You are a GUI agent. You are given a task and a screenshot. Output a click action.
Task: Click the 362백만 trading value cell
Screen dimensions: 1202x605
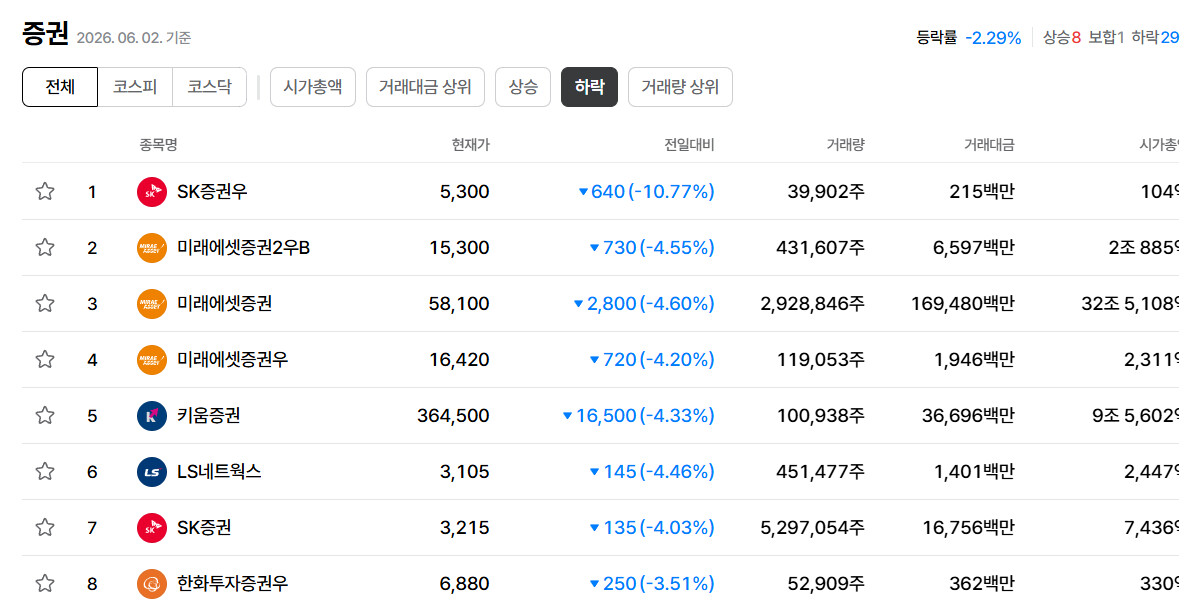coord(981,583)
